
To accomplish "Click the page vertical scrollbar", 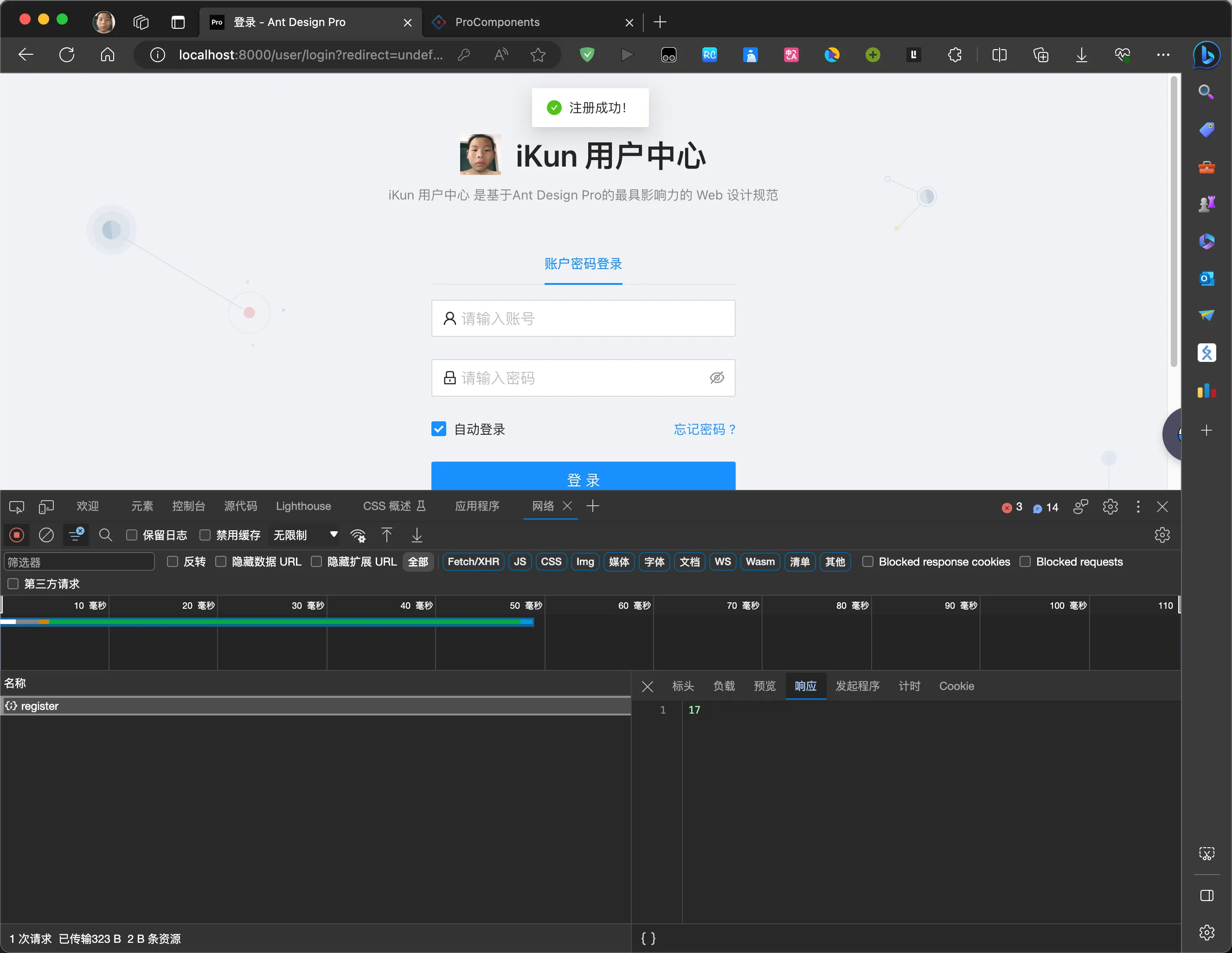I will (1174, 222).
